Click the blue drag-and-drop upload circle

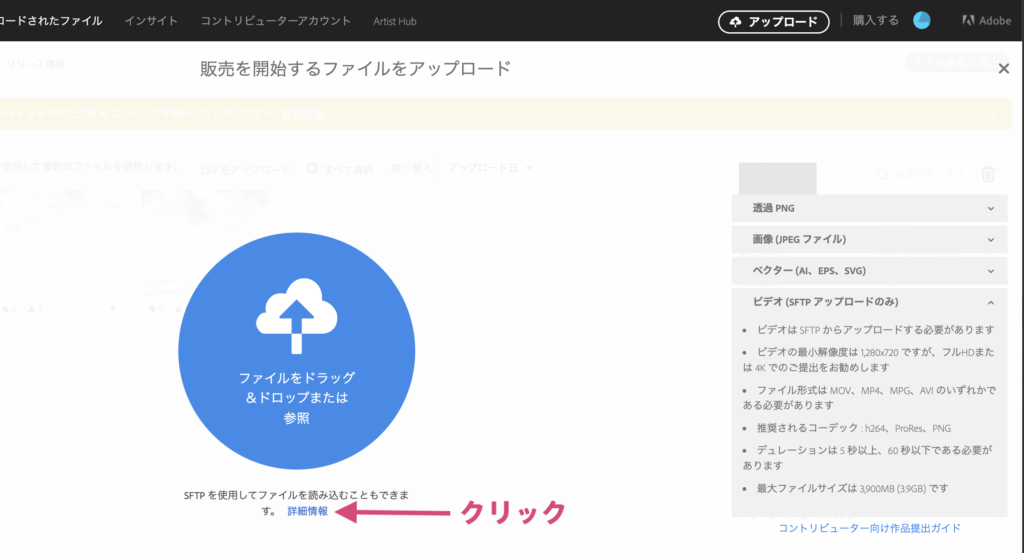point(296,351)
